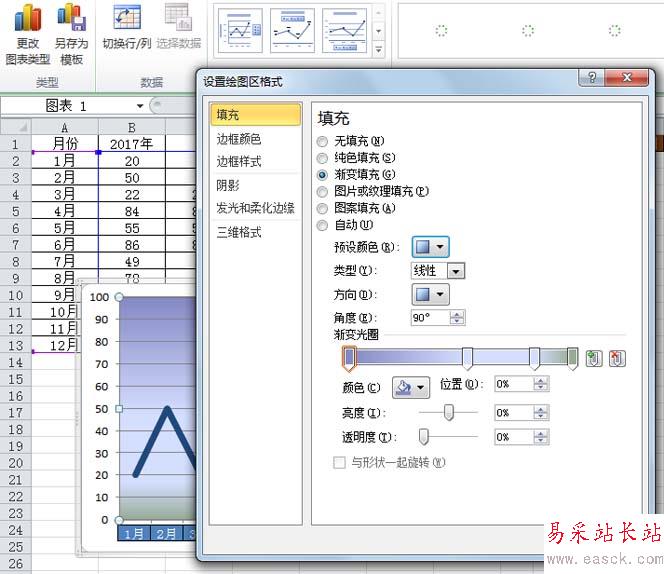
Task: Click brightness (亮度) stepper arrows
Action: (541, 413)
